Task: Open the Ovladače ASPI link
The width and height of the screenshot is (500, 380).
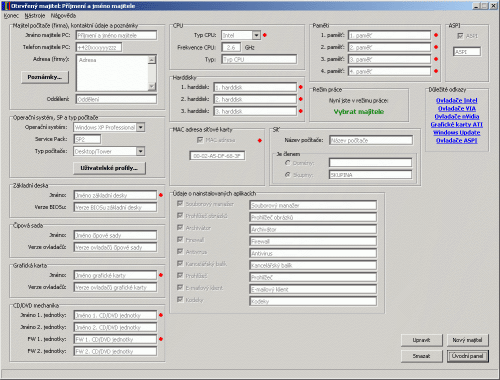Action: point(457,140)
